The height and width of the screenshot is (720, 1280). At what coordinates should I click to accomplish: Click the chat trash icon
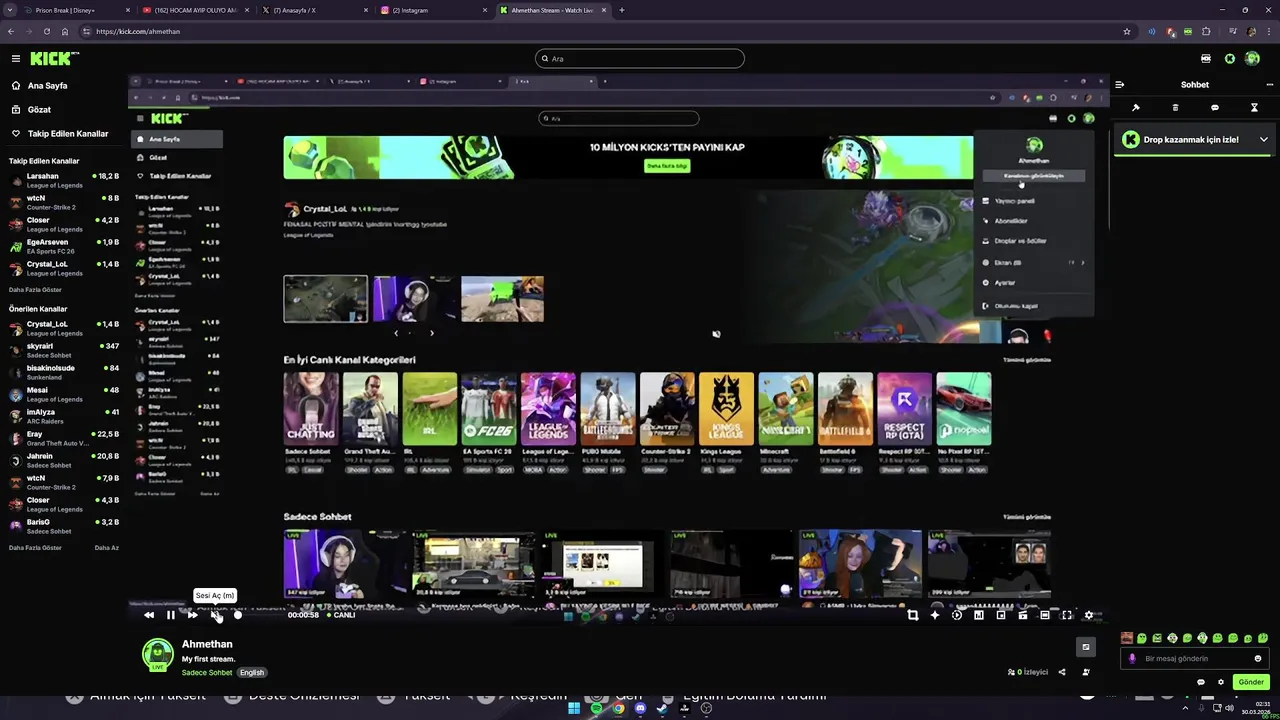pyautogui.click(x=1175, y=108)
